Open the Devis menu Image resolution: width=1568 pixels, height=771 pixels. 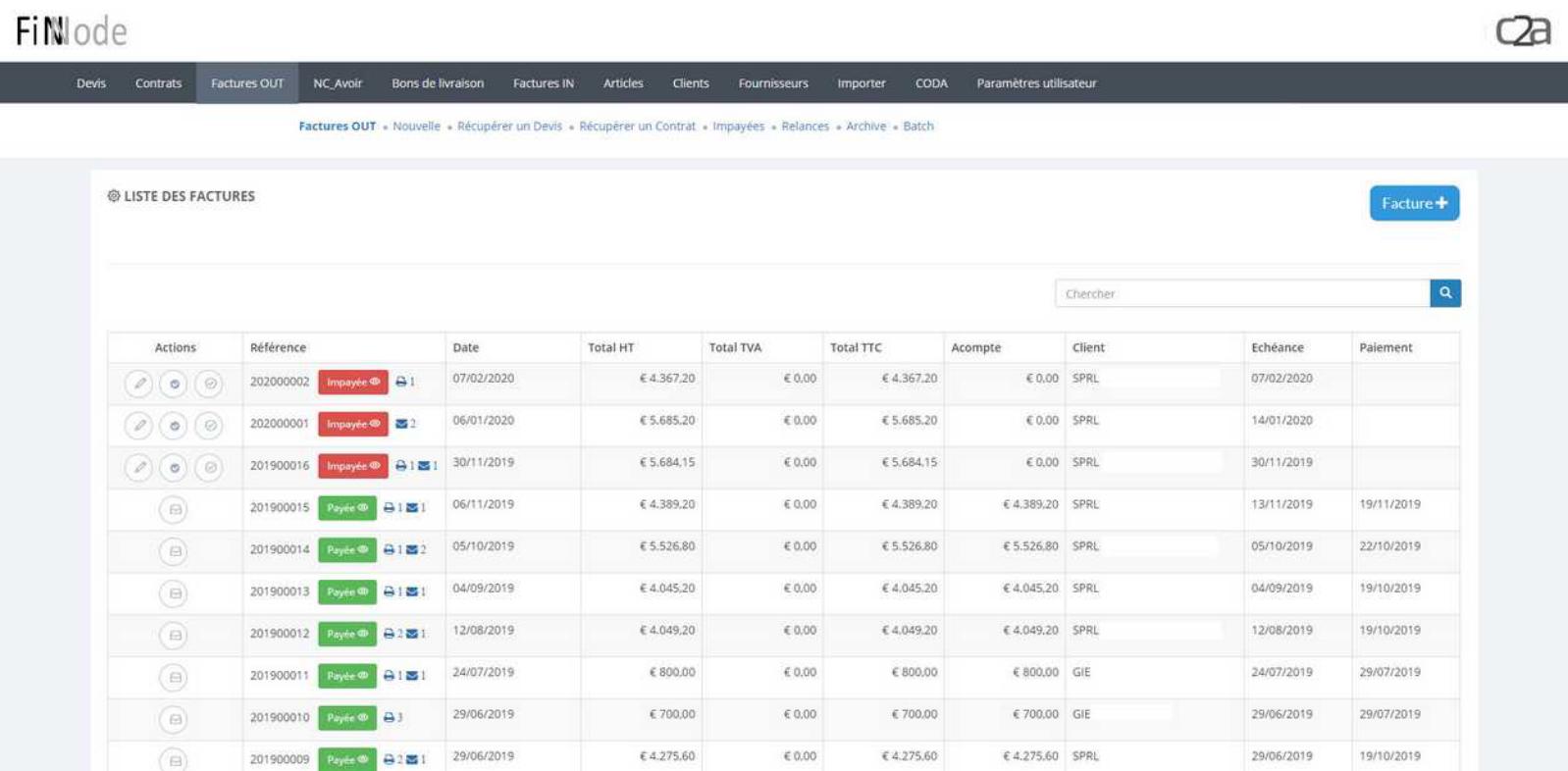[91, 83]
